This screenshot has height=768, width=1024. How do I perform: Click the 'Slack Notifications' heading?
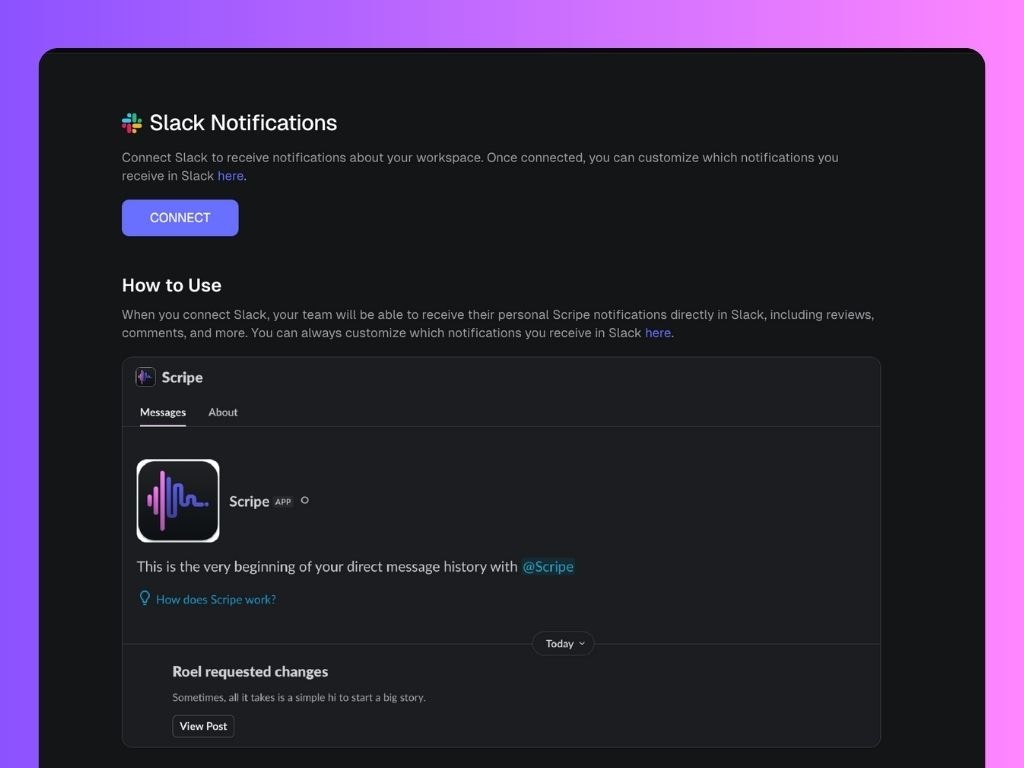[243, 123]
